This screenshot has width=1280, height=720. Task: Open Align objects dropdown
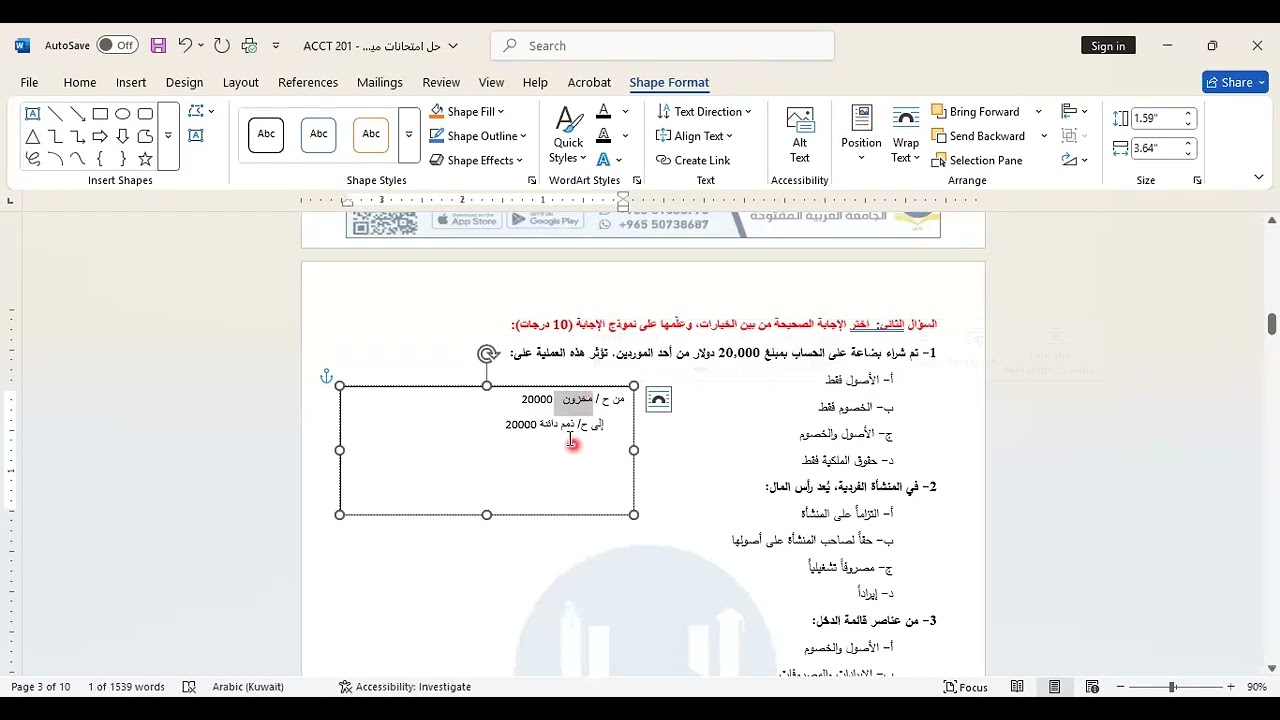[x=1074, y=112]
